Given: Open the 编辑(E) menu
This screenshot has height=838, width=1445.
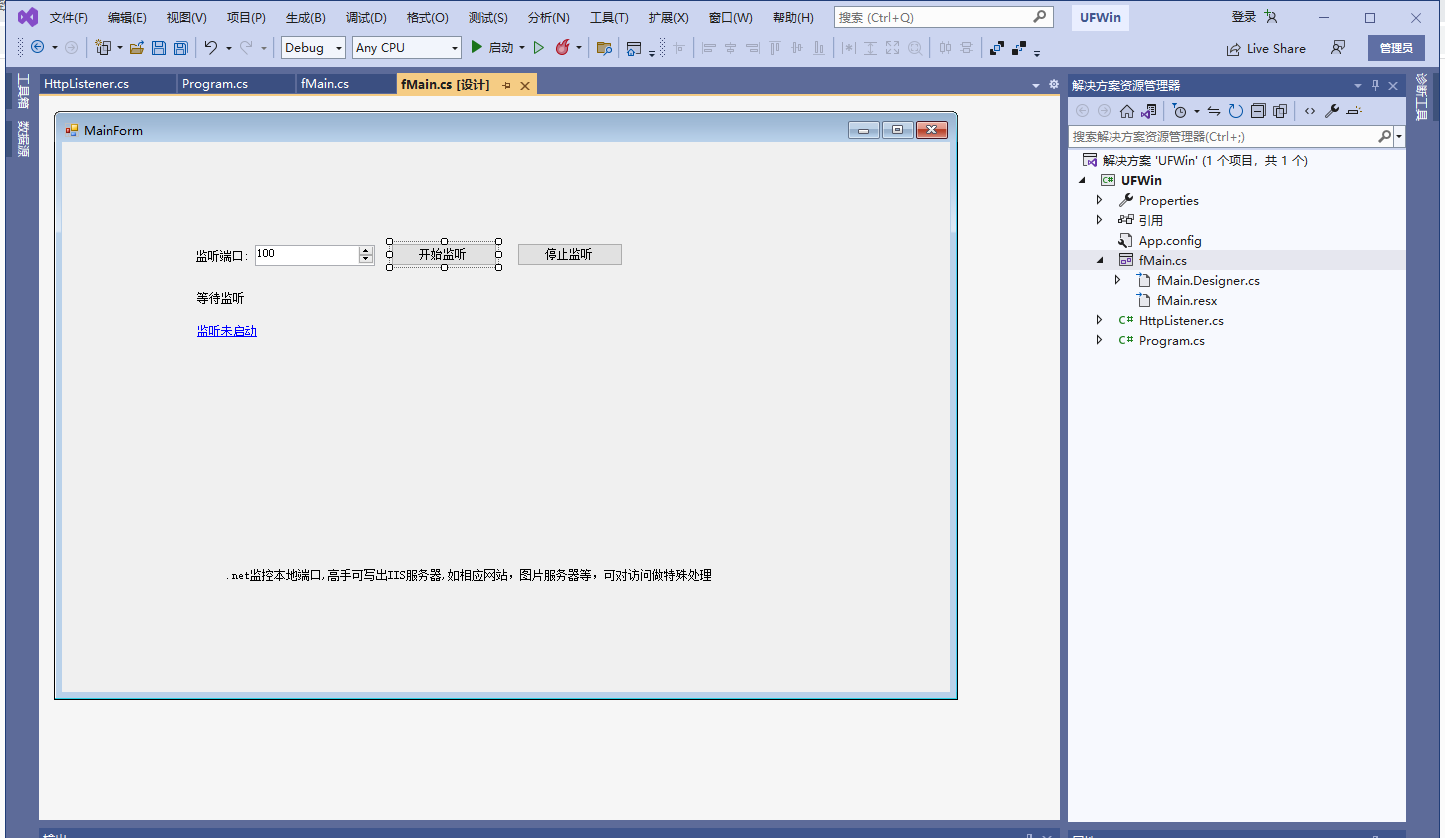Looking at the screenshot, I should [x=127, y=18].
